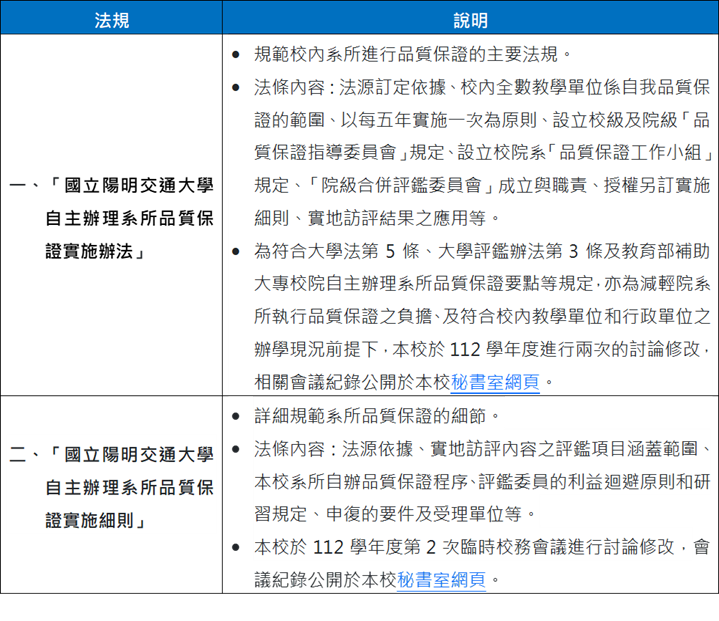The image size is (719, 621).
Task: Click the line starting 本校於 112 學年度第 2 次臨時校務會議
Action: coord(482,547)
